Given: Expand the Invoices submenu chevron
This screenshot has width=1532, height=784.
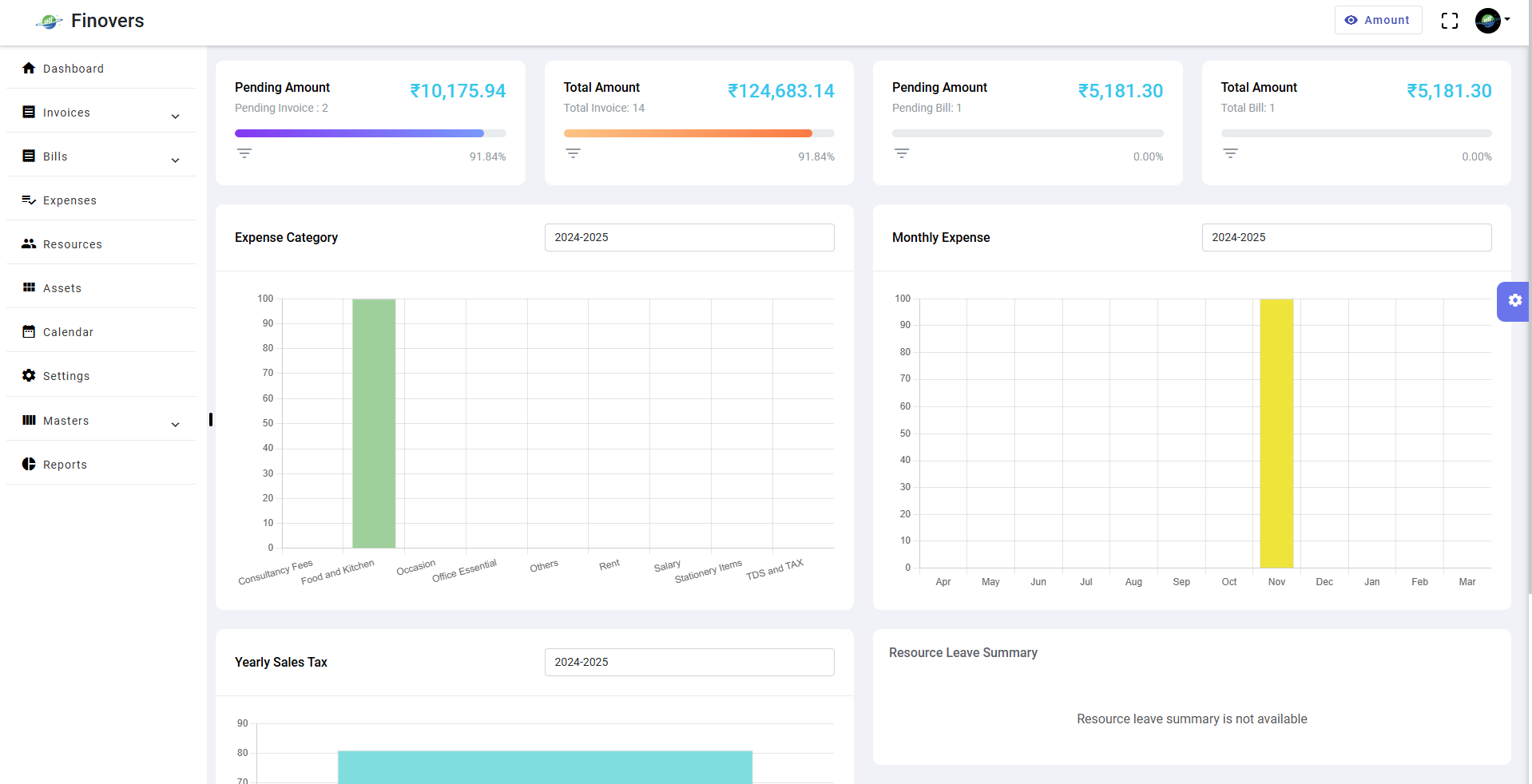Looking at the screenshot, I should pos(175,117).
